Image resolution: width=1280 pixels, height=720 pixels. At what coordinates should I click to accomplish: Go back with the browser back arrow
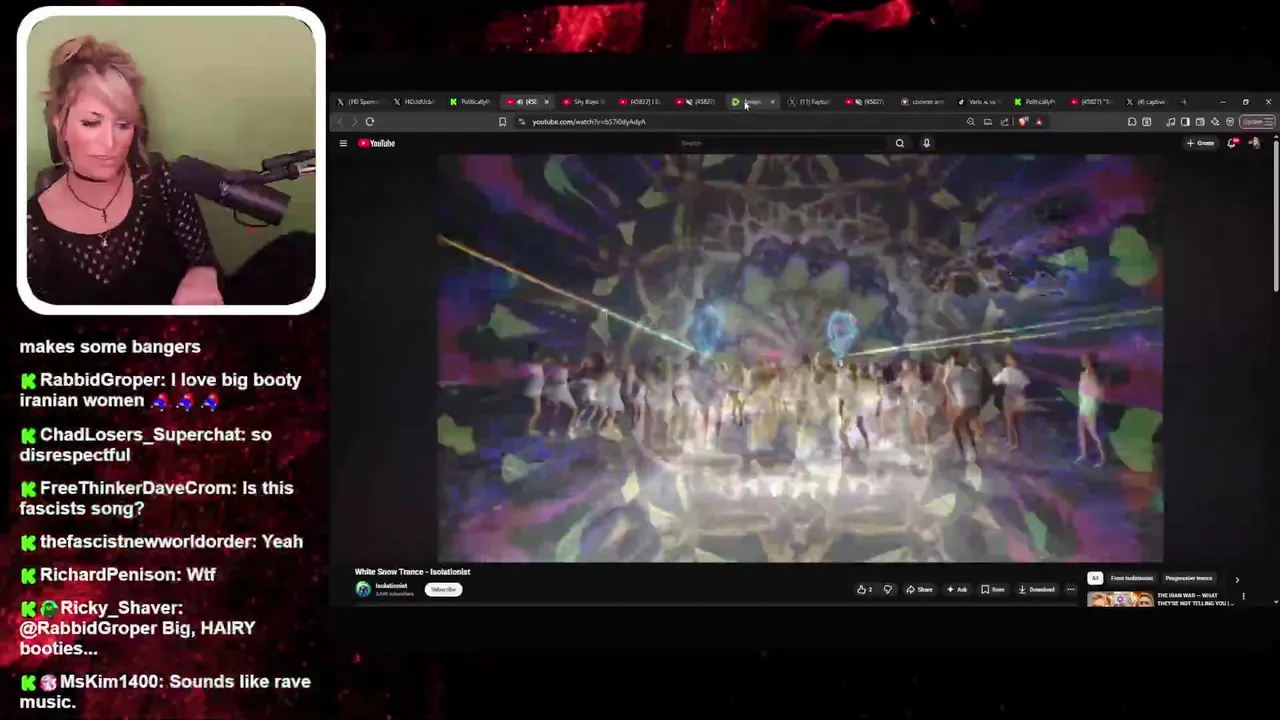(x=340, y=122)
